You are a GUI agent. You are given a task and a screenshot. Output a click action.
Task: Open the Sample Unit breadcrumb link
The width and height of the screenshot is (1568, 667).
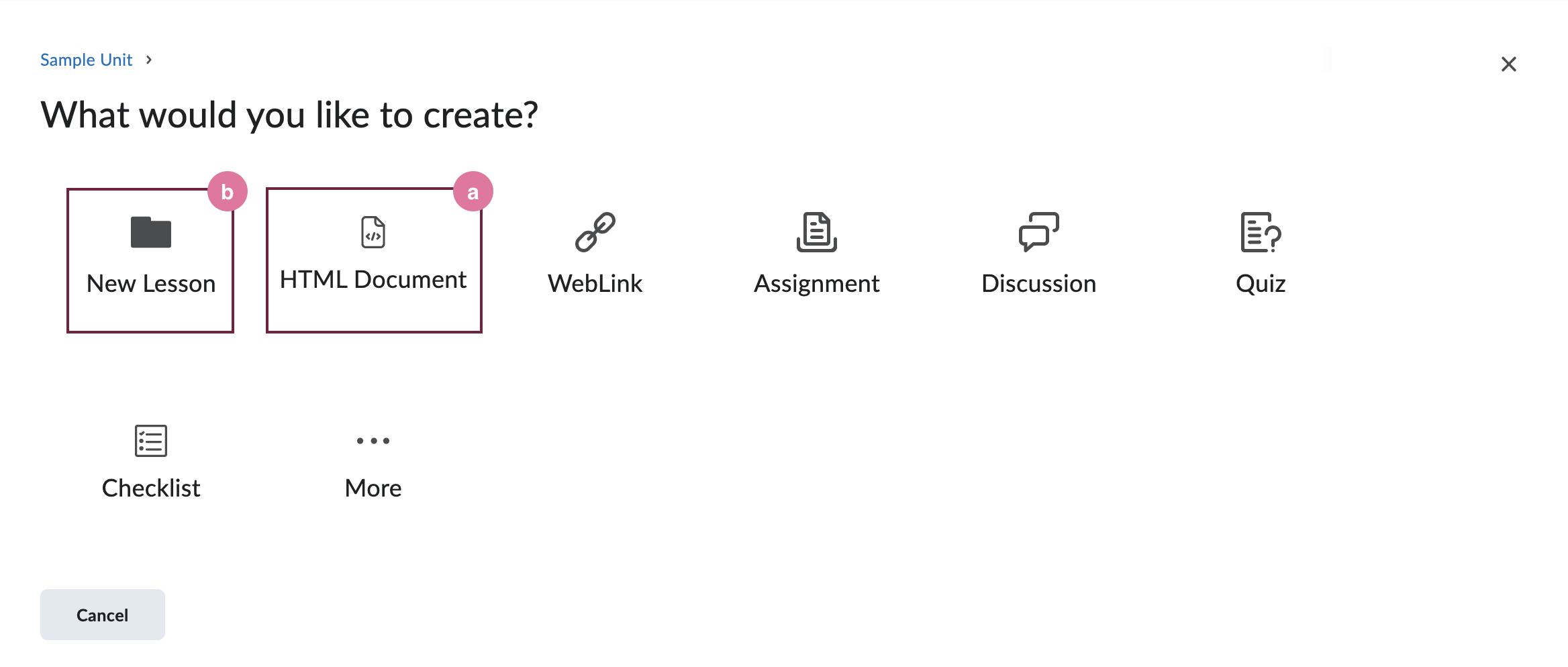86,59
